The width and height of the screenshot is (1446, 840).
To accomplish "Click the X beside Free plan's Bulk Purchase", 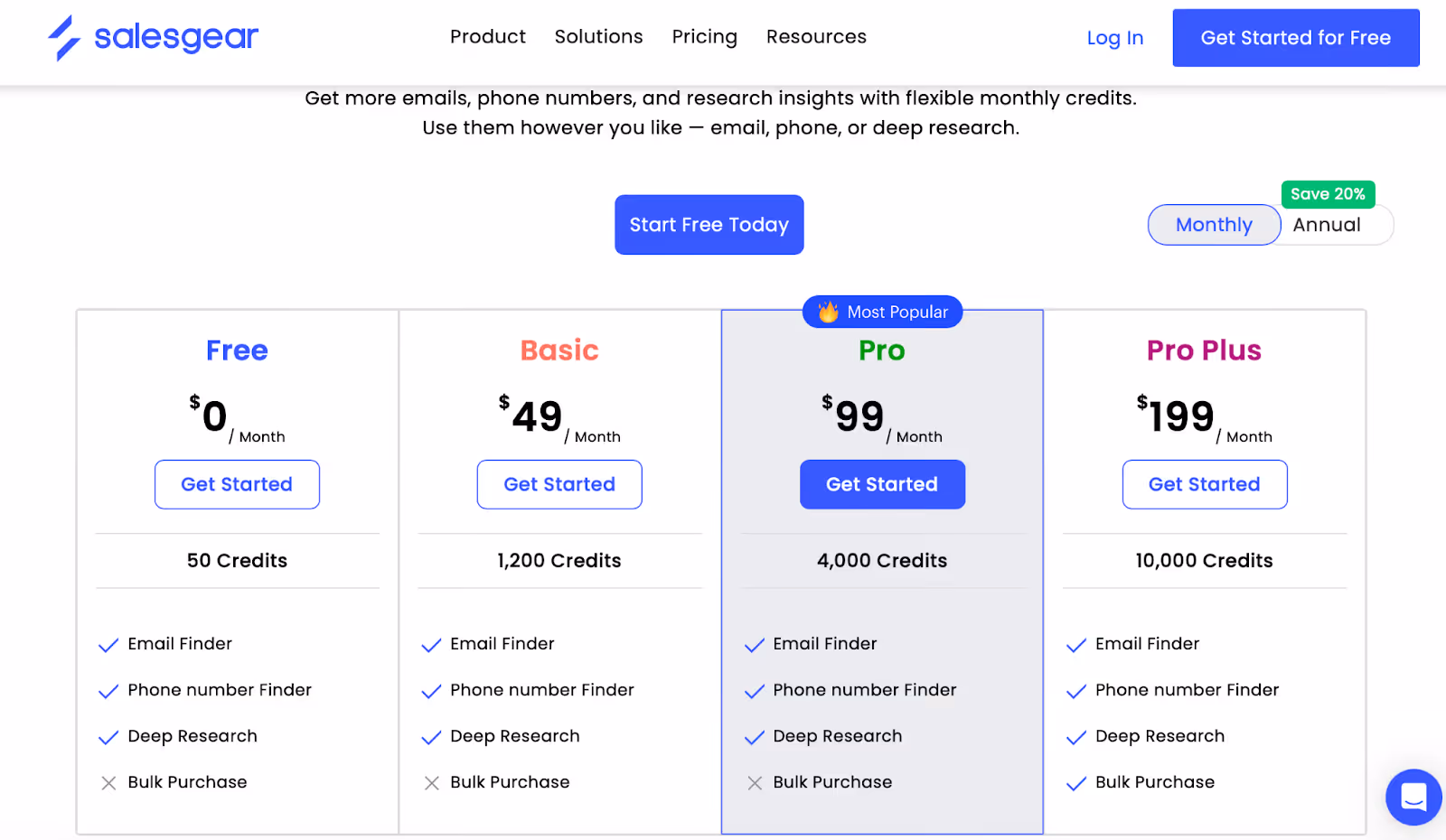I will point(108,783).
